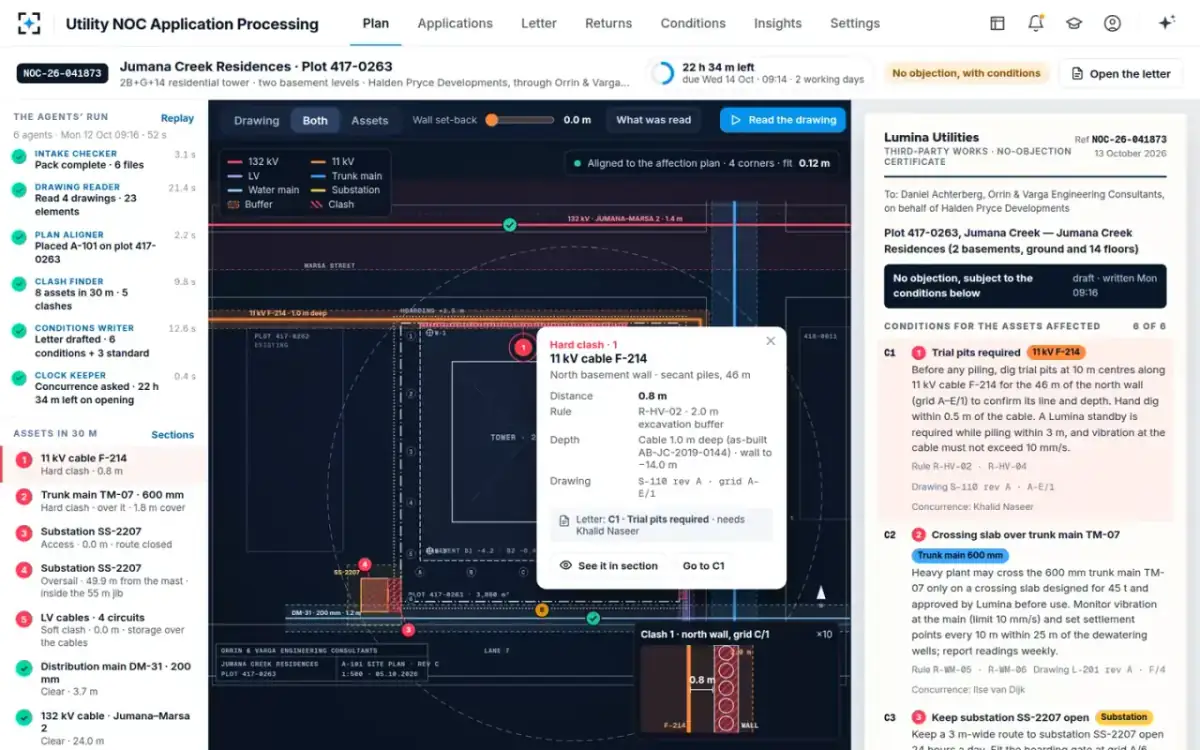
Task: Click green check marker on DM-31 line
Action: click(593, 619)
